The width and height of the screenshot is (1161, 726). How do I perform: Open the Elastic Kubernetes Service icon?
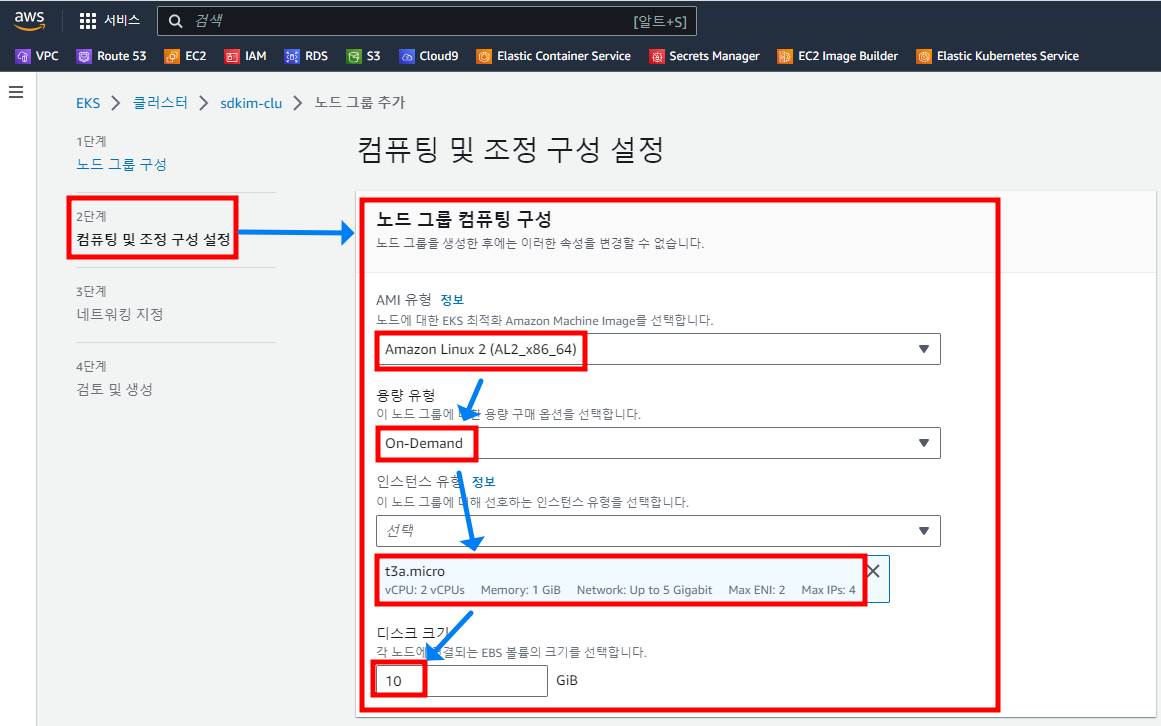923,56
